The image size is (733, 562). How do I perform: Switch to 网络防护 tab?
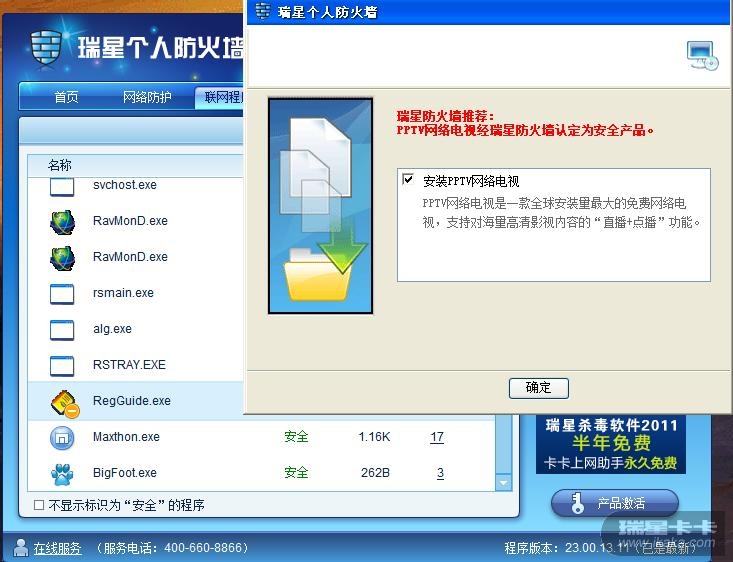(147, 97)
